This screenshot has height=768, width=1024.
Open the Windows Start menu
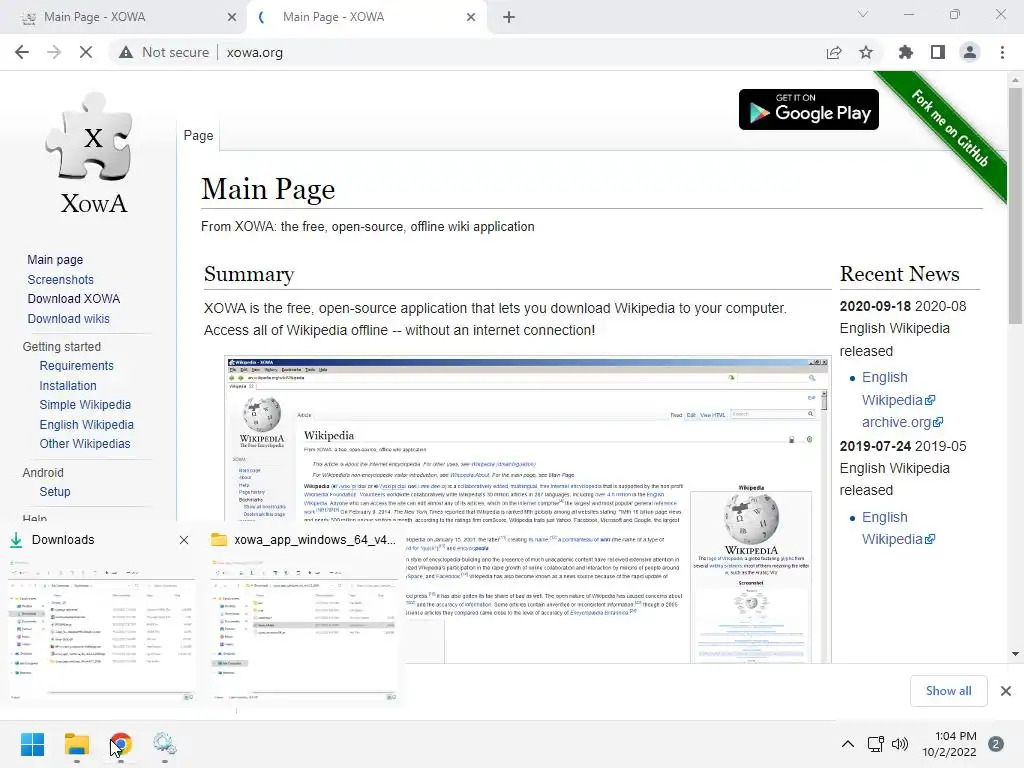(x=33, y=744)
